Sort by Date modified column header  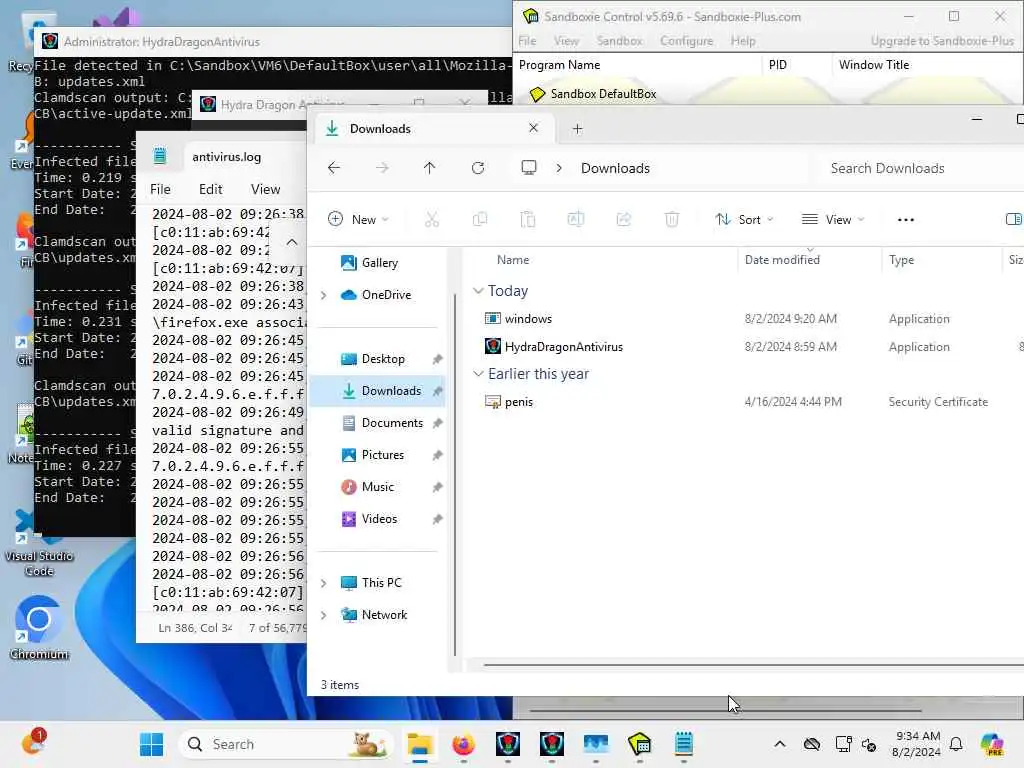[782, 260]
